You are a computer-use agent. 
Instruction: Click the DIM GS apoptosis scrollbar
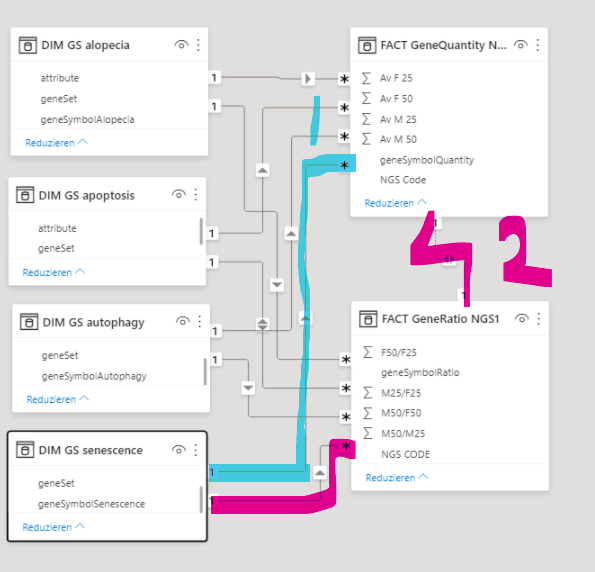click(201, 231)
